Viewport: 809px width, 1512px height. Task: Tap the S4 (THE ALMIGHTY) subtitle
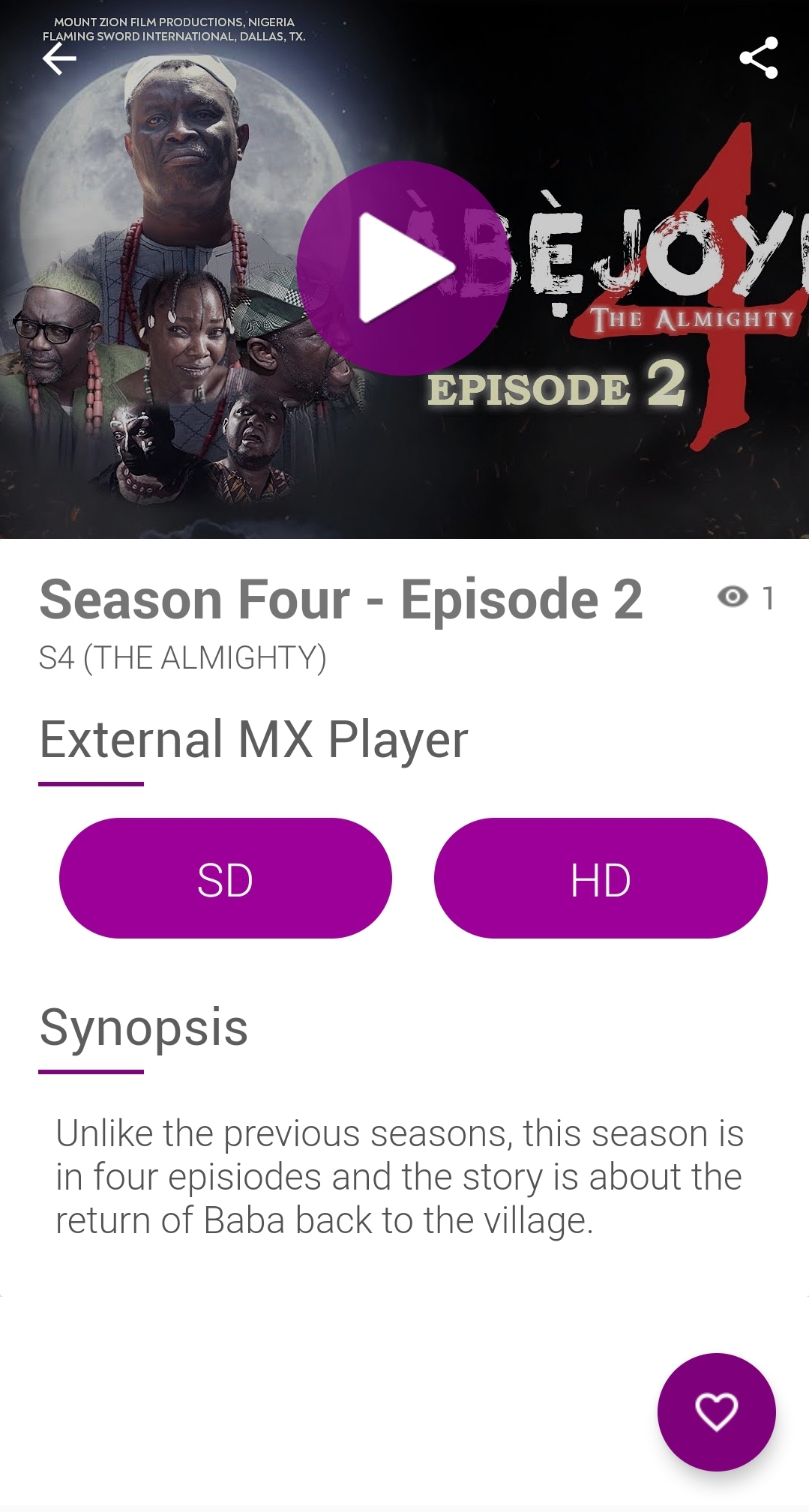(183, 657)
